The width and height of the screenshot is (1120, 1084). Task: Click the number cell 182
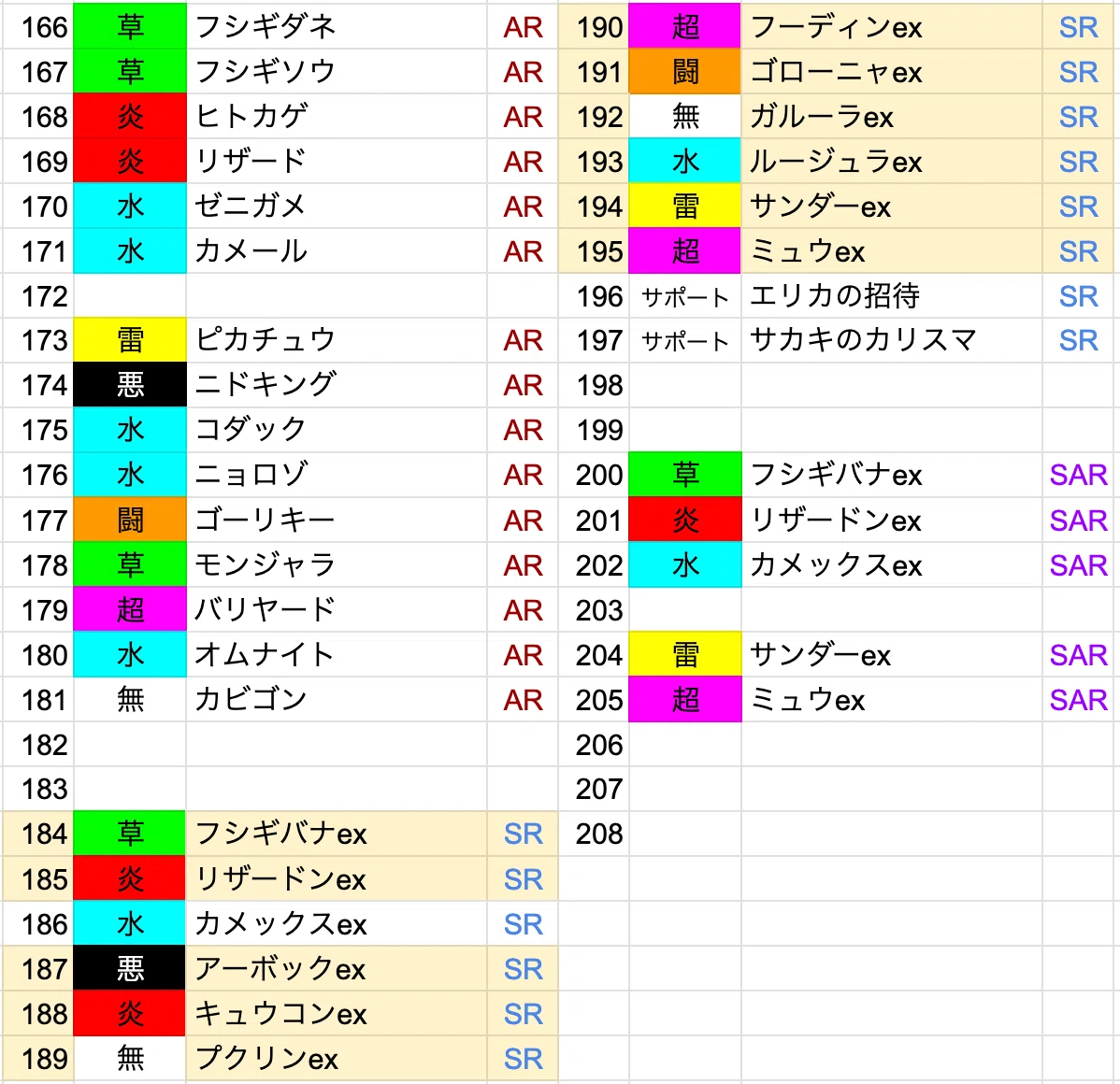click(37, 745)
